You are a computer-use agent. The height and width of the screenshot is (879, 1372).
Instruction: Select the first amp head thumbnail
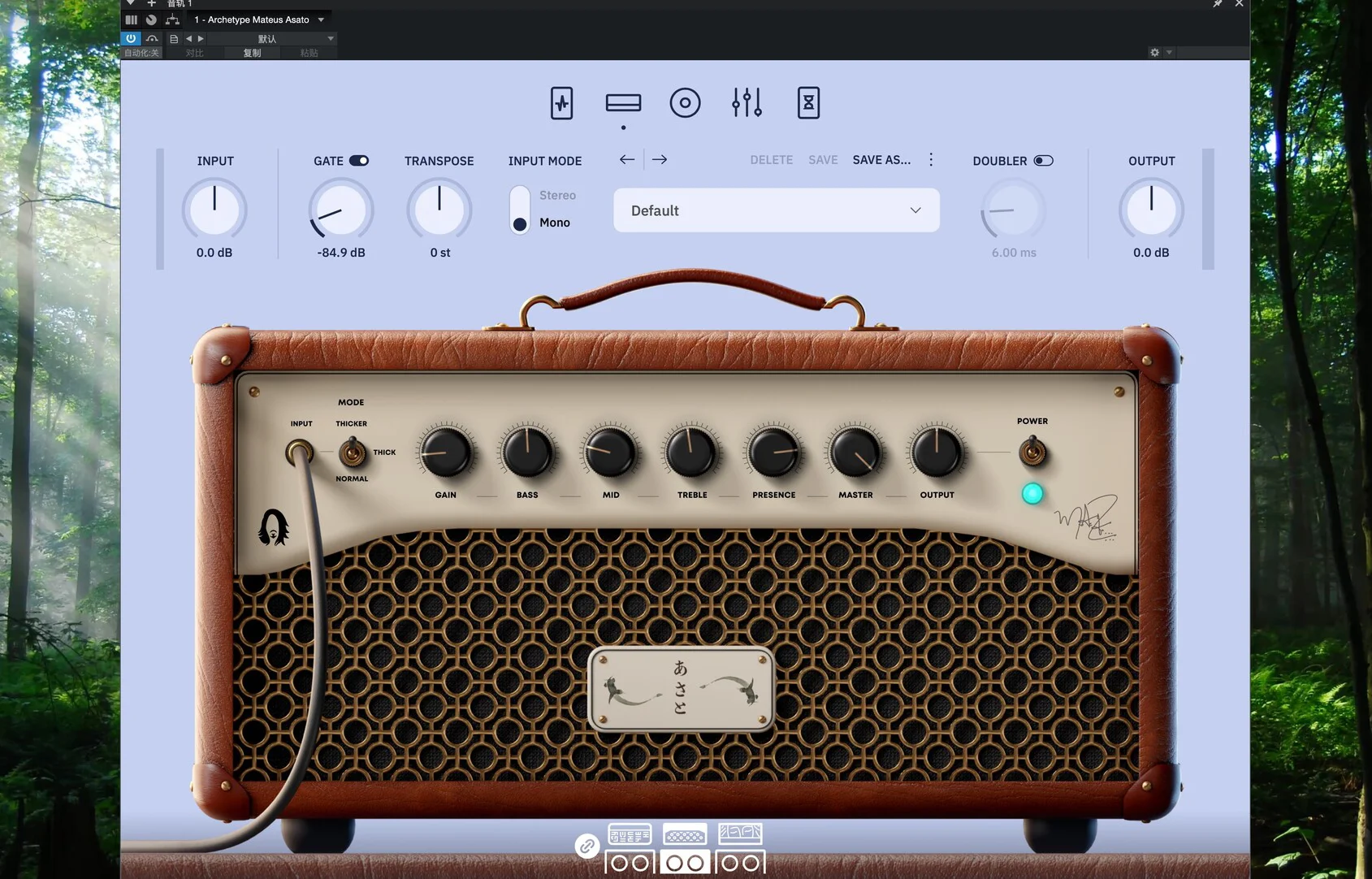coord(630,834)
